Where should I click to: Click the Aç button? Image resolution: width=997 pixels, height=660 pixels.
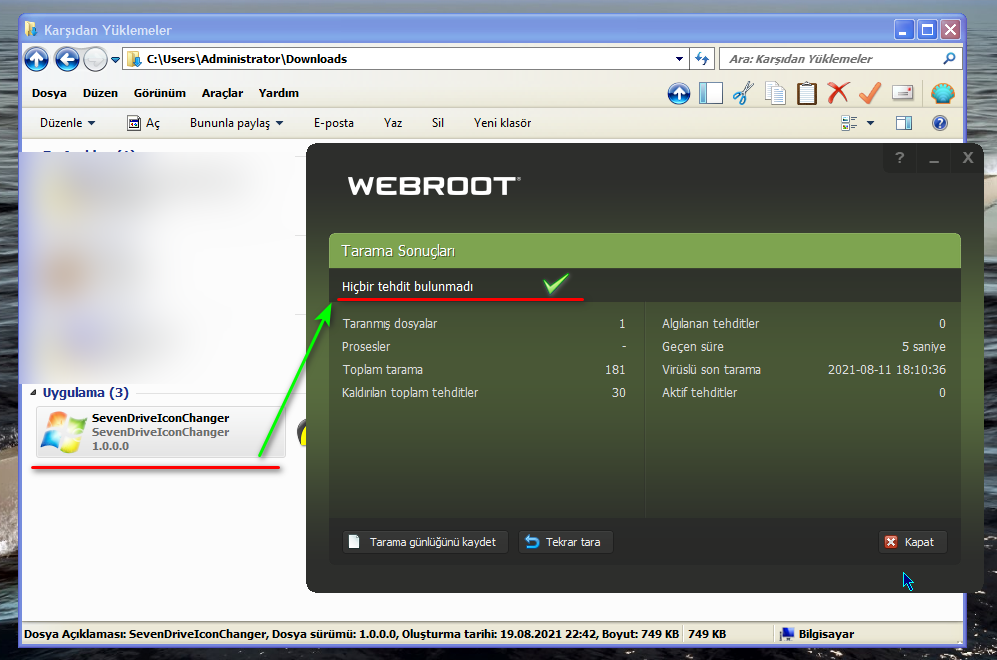point(144,123)
